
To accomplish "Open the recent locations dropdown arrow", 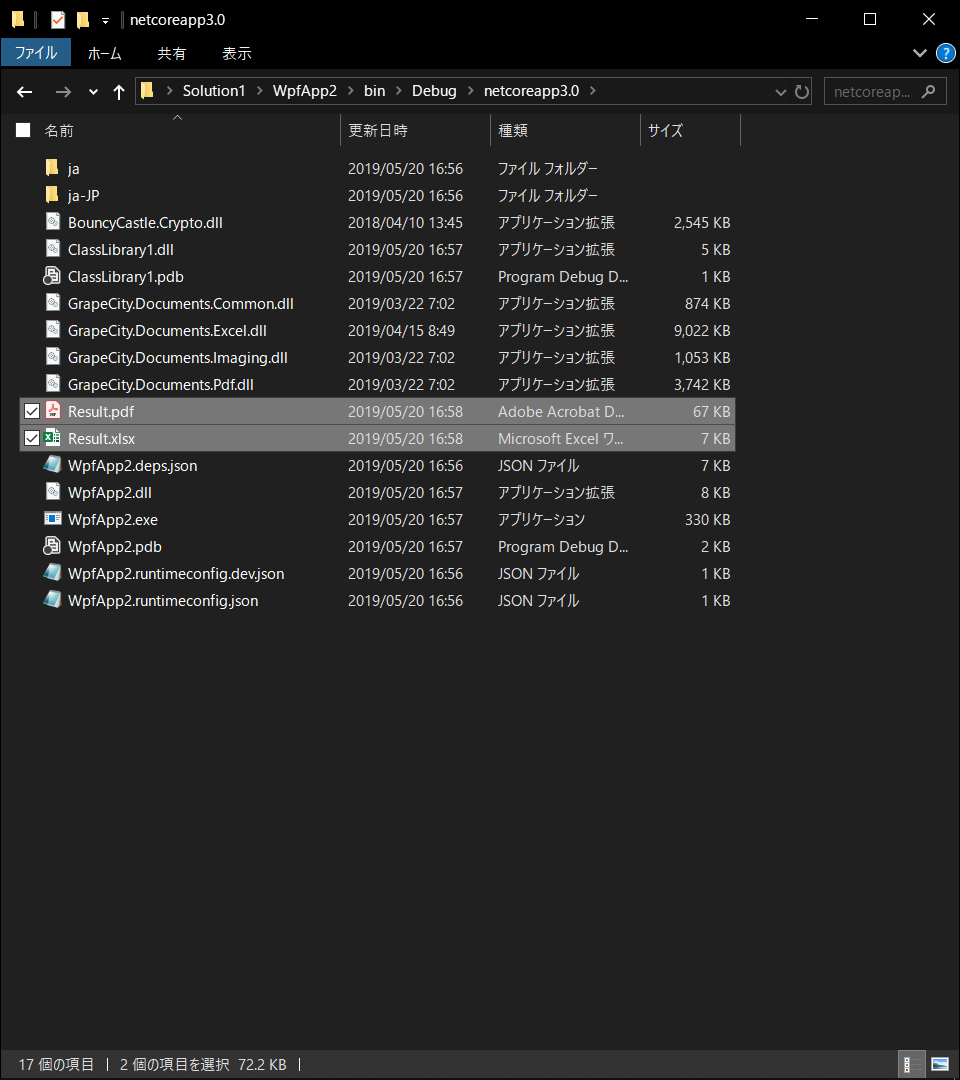I will tap(93, 92).
